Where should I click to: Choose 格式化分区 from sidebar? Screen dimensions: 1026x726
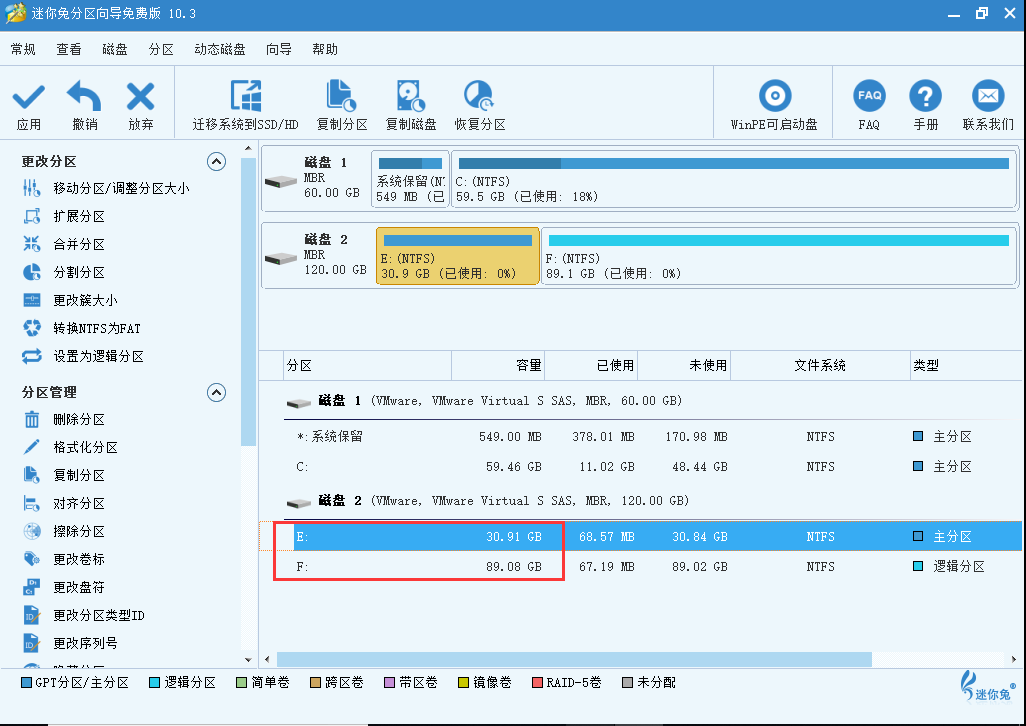coord(85,447)
